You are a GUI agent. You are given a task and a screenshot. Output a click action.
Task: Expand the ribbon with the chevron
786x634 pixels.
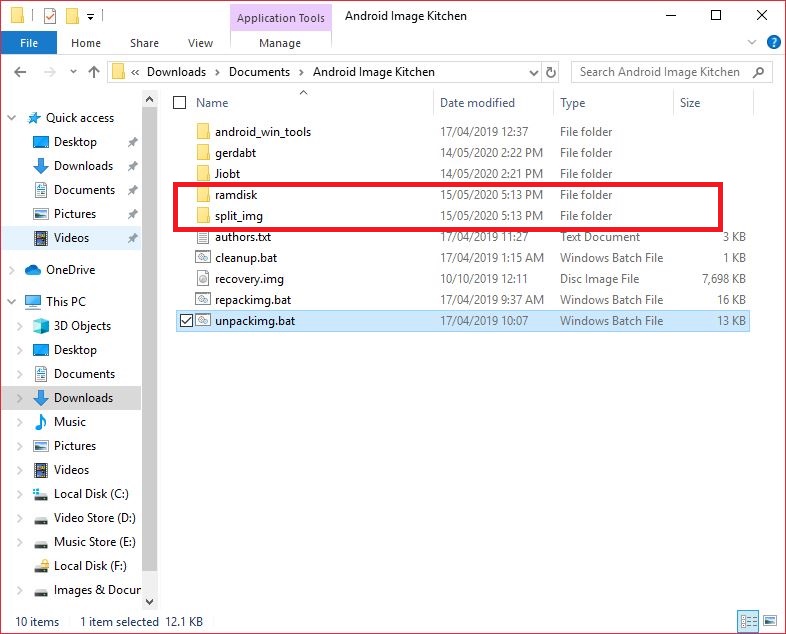751,42
